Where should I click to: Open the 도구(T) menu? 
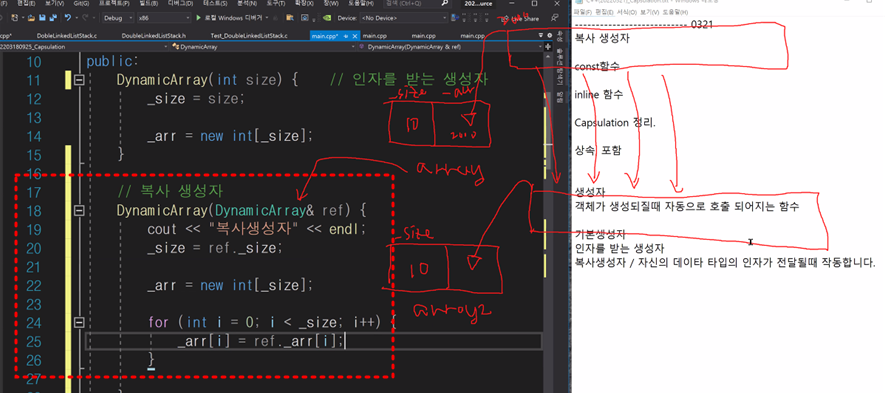[x=277, y=3]
